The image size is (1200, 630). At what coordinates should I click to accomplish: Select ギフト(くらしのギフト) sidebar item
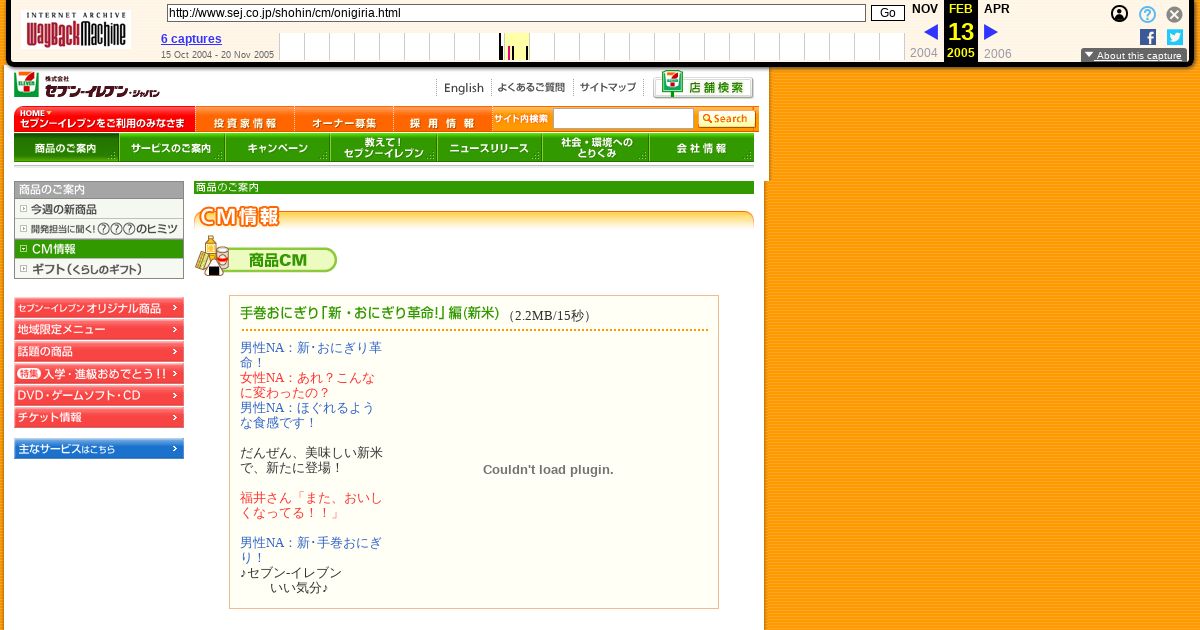99,269
